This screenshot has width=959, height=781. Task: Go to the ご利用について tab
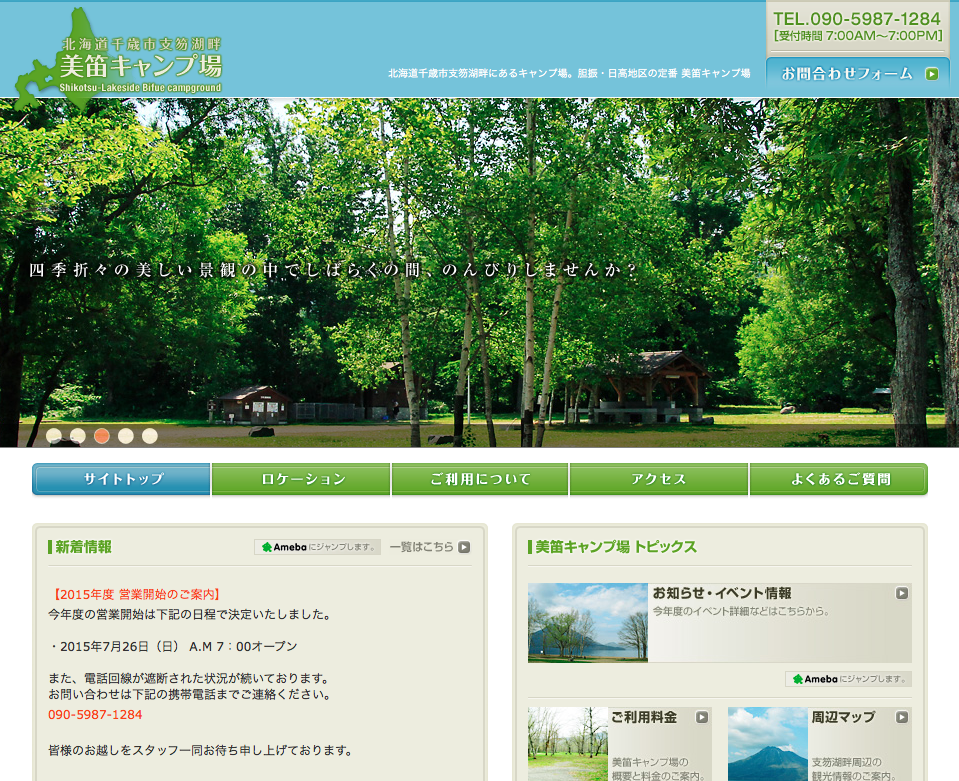480,479
